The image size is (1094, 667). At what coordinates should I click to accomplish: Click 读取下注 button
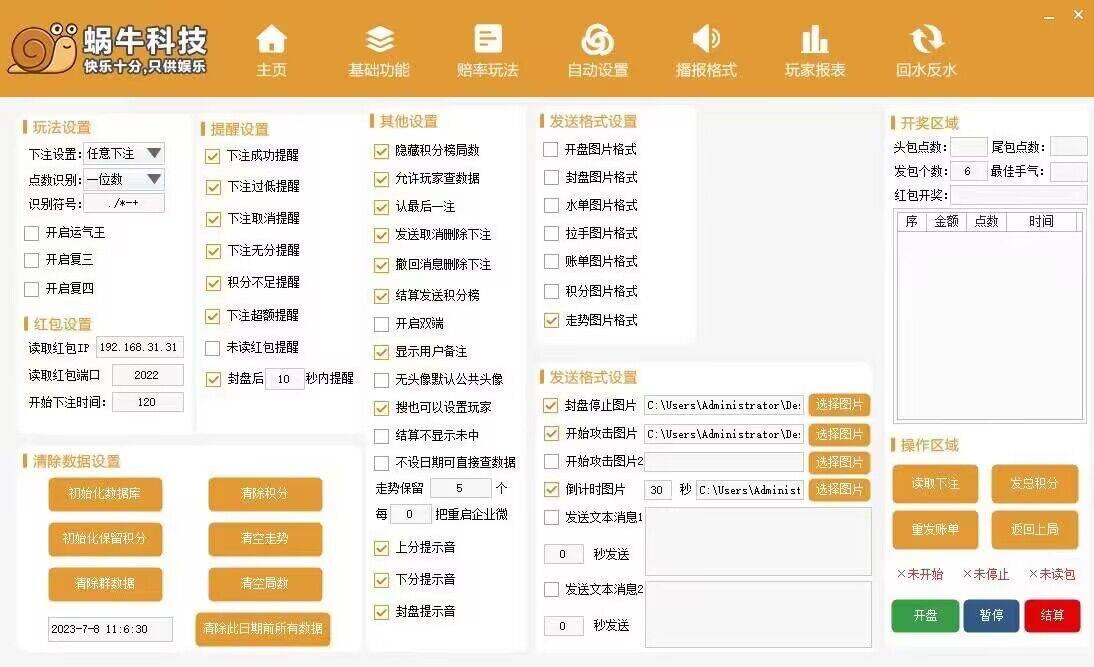coord(935,484)
